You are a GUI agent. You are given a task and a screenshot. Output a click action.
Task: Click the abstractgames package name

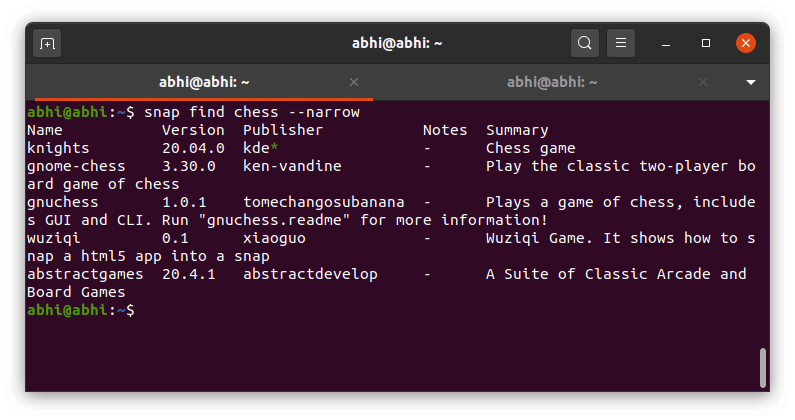[85, 274]
